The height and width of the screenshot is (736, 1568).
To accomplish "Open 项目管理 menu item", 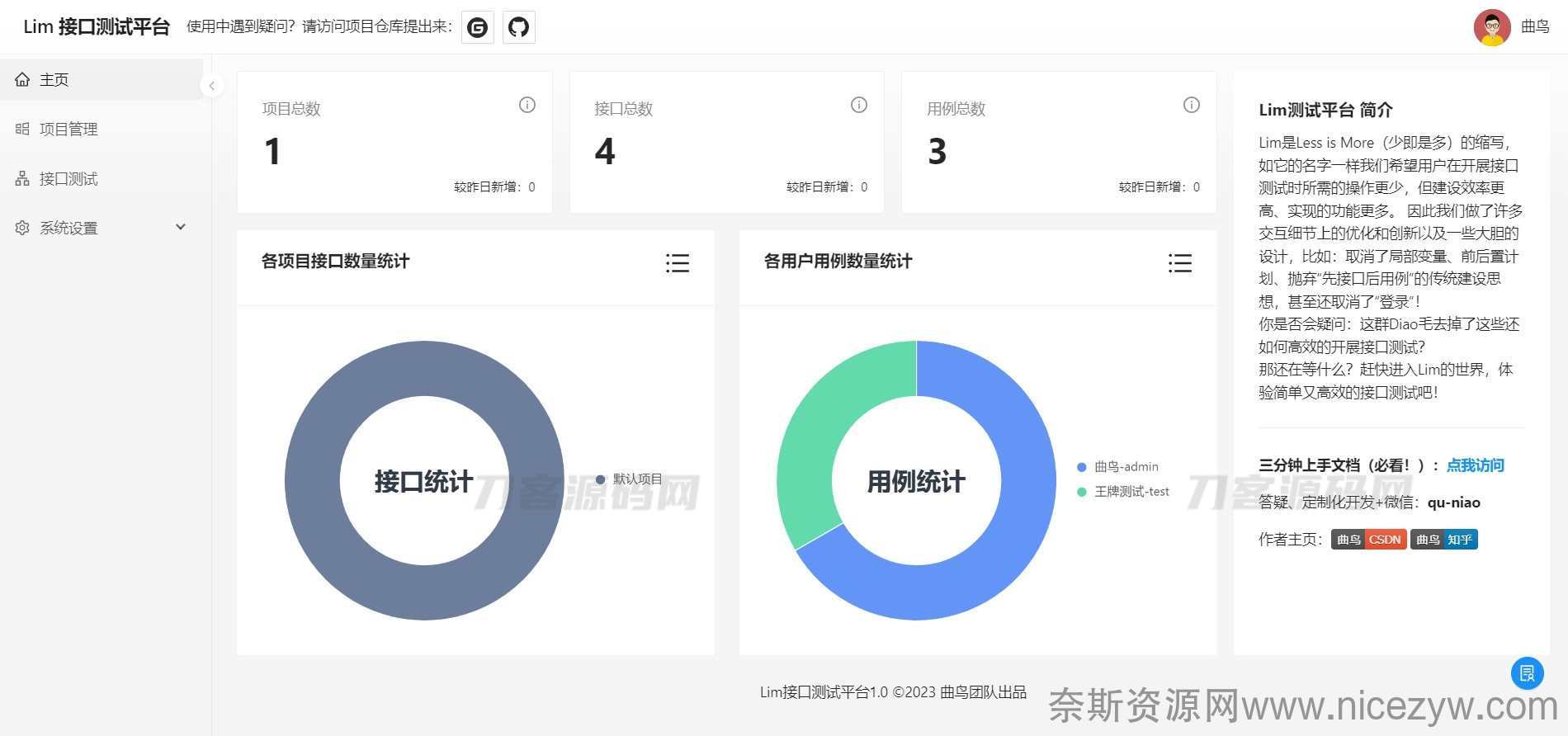I will pos(102,129).
